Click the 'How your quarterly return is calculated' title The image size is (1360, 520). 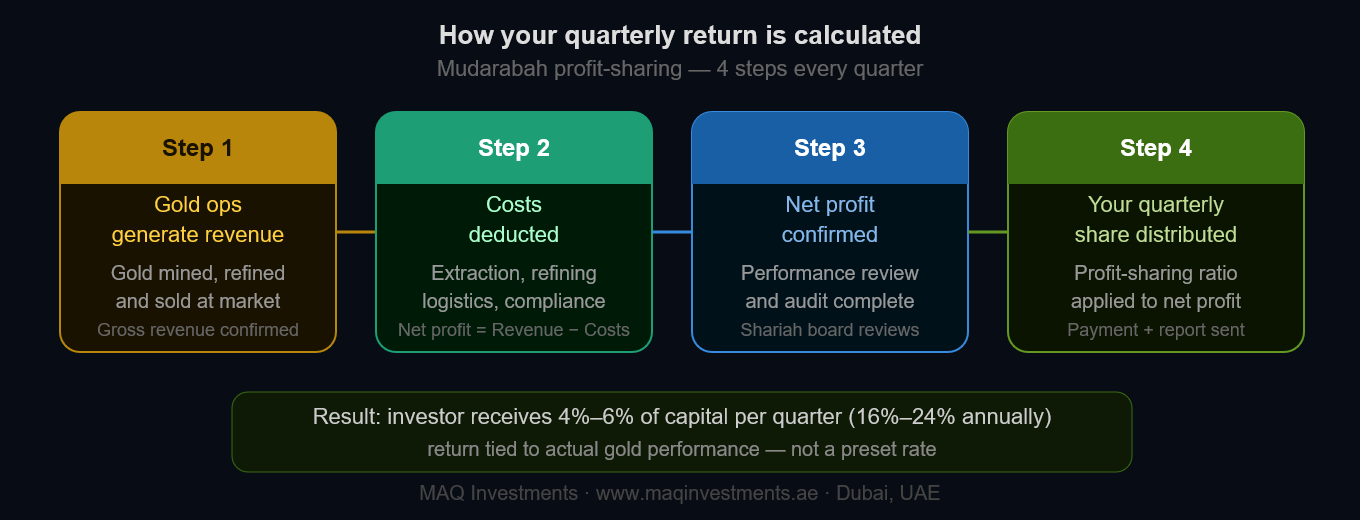coord(680,35)
